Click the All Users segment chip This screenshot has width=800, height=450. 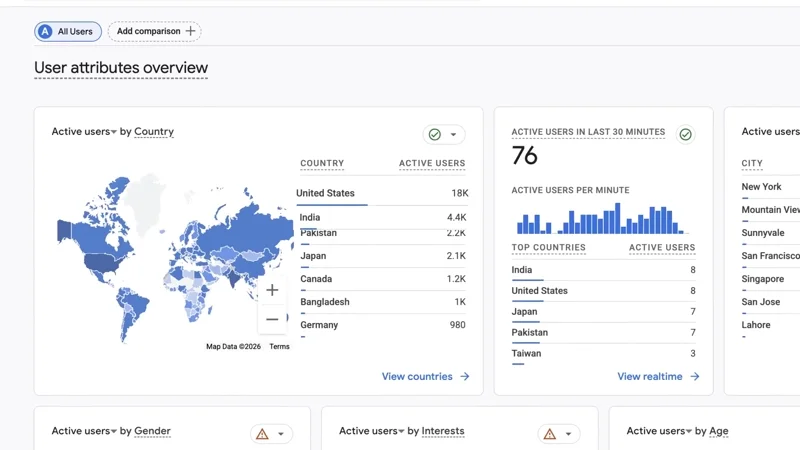[68, 32]
